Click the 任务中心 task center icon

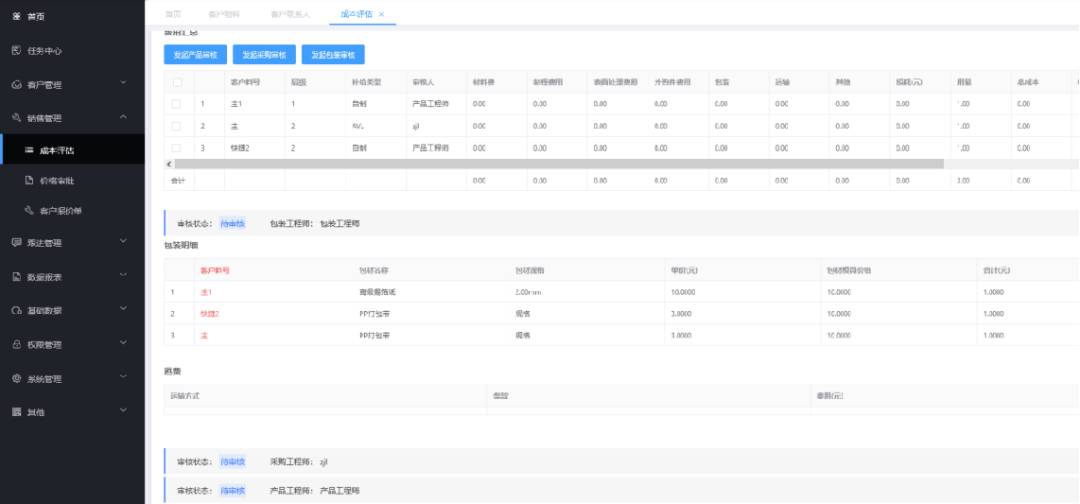pyautogui.click(x=17, y=51)
